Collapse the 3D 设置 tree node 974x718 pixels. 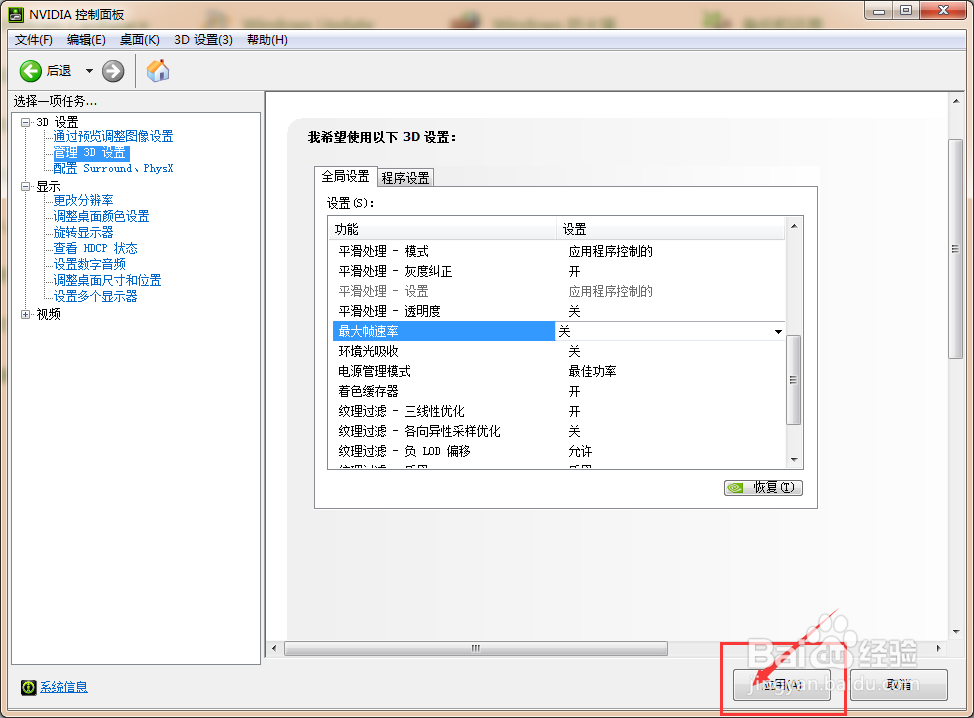[x=25, y=122]
